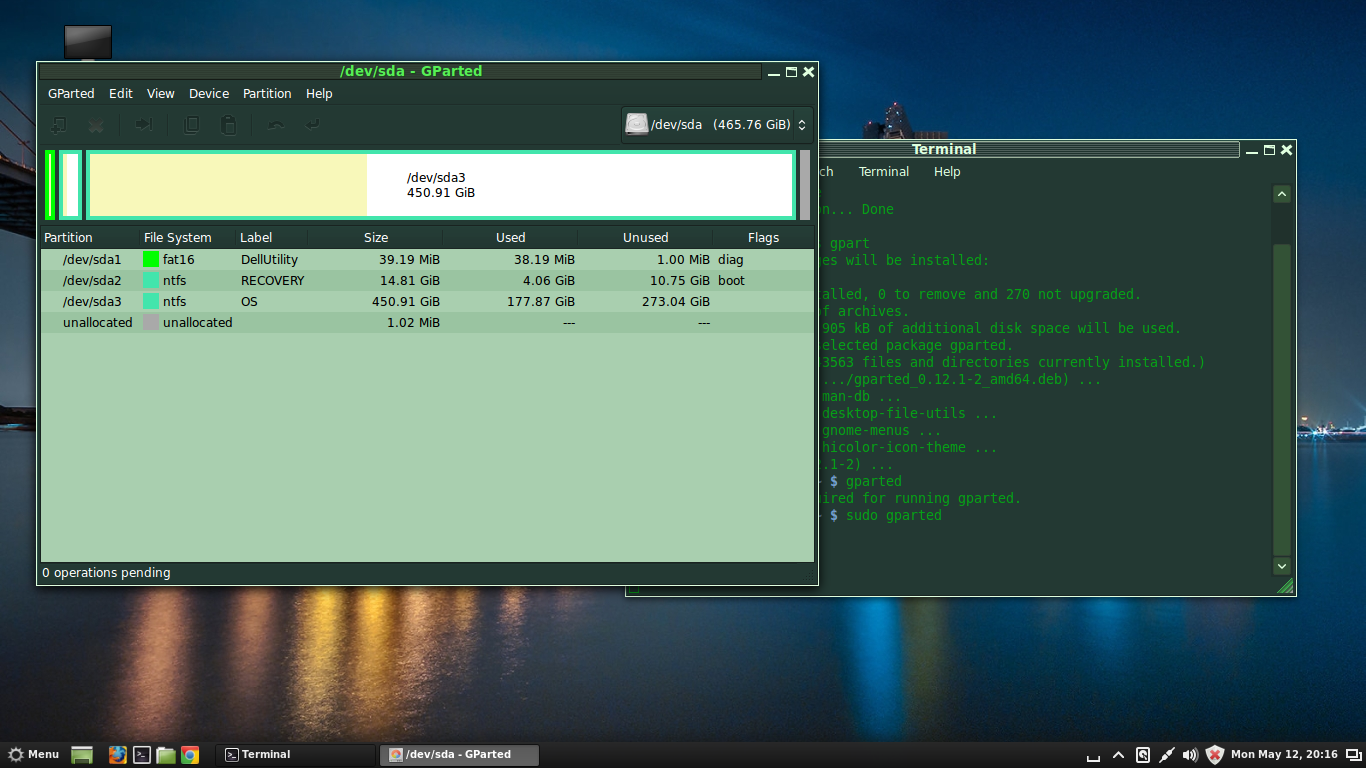This screenshot has height=768, width=1366.
Task: Click the show desktop icon on taskbar
Action: point(82,755)
